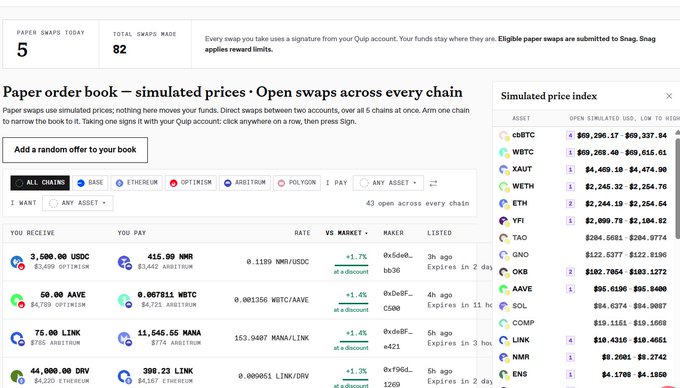Image resolution: width=680 pixels, height=388 pixels.
Task: Filter order book to Ethereum chain
Action: 137,183
